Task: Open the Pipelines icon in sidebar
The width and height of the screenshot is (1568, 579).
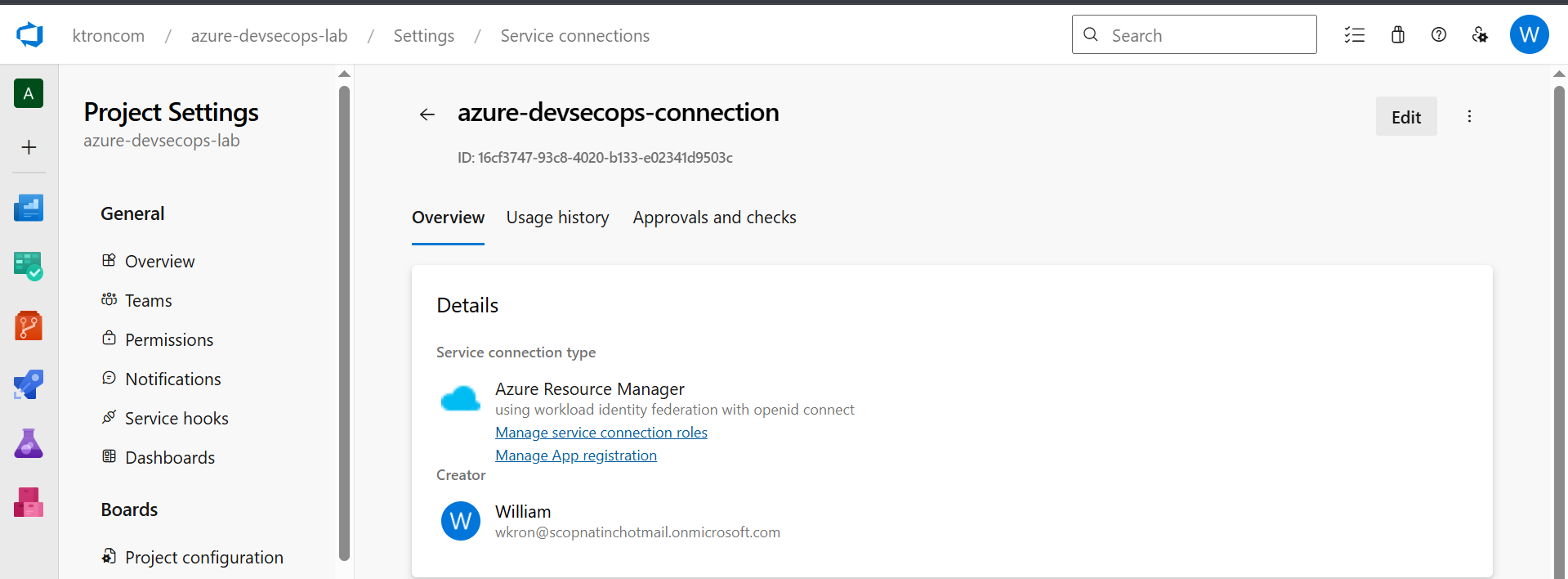Action: (29, 384)
